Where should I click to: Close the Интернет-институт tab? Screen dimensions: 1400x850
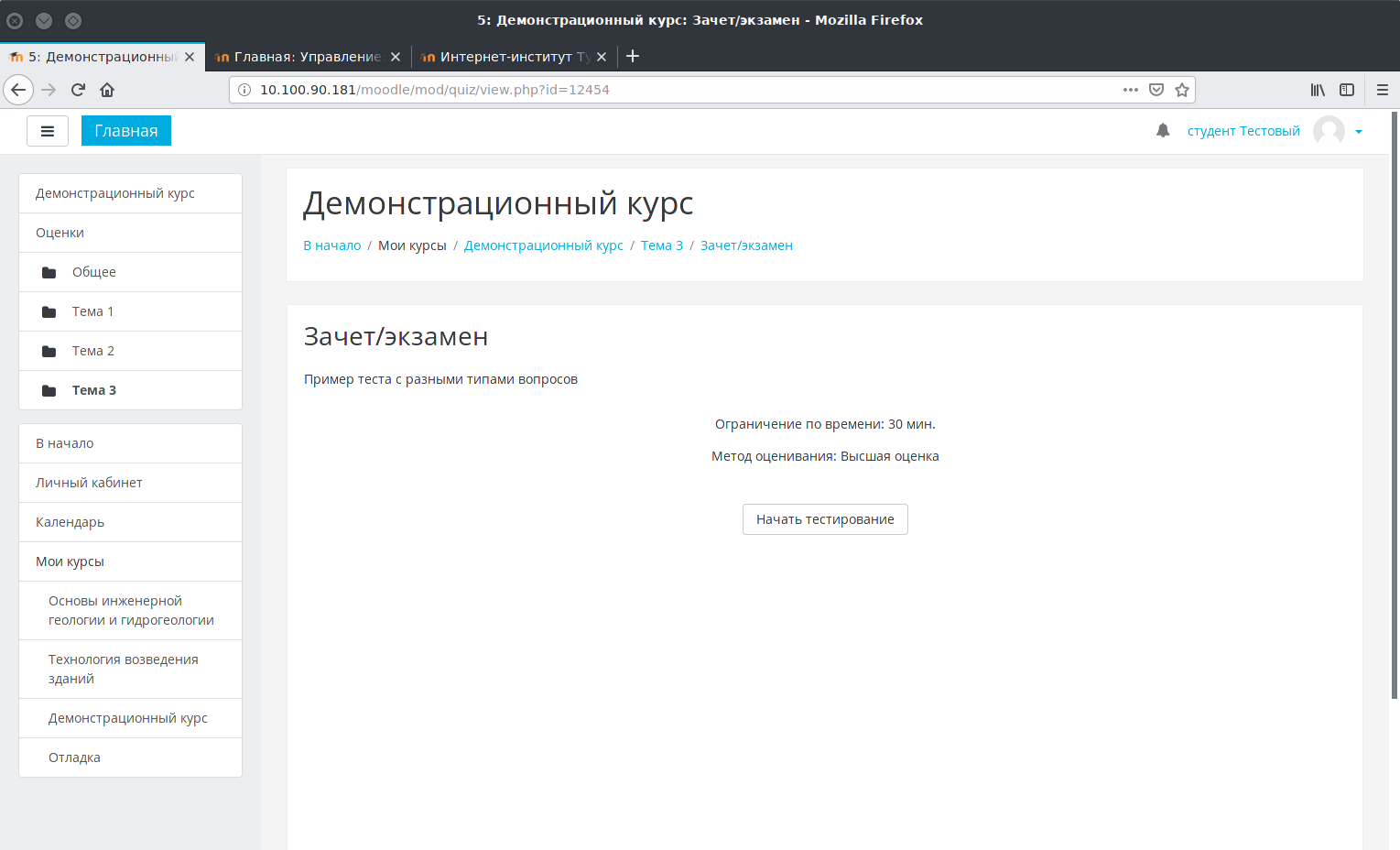[602, 57]
